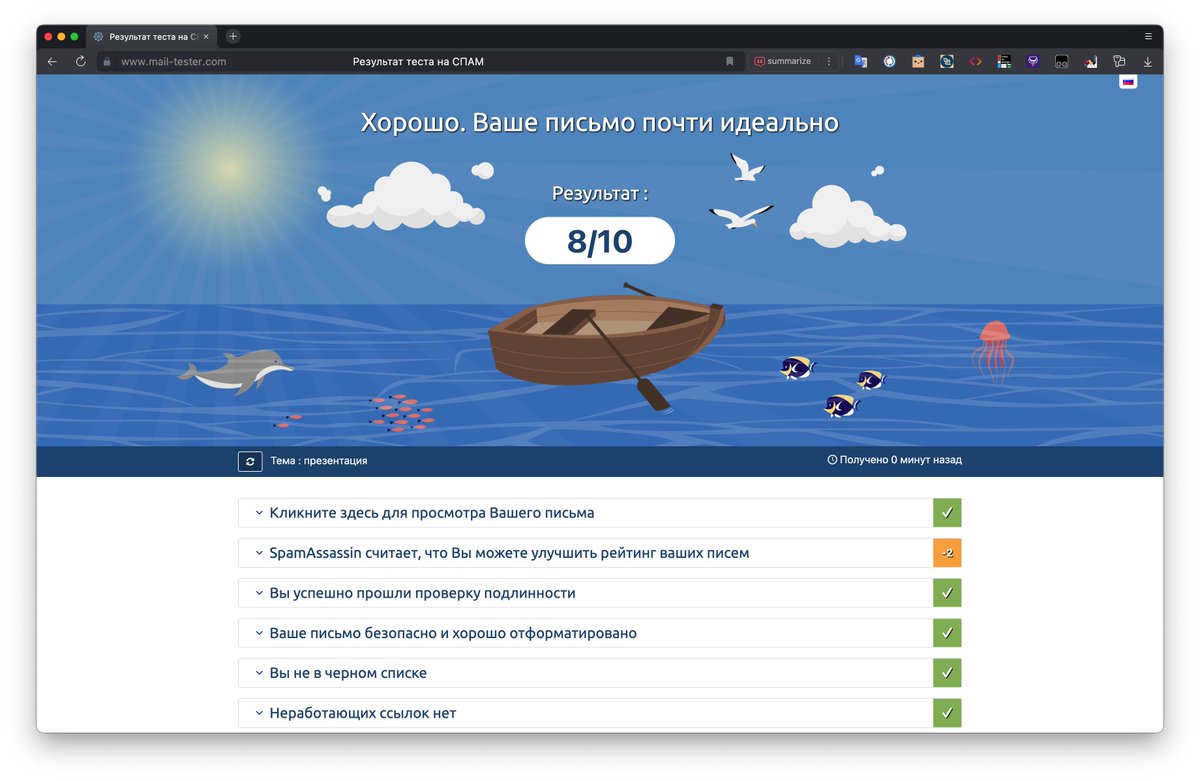Open the Google Translate extension icon
Viewport: 1200px width, 781px height.
860,61
